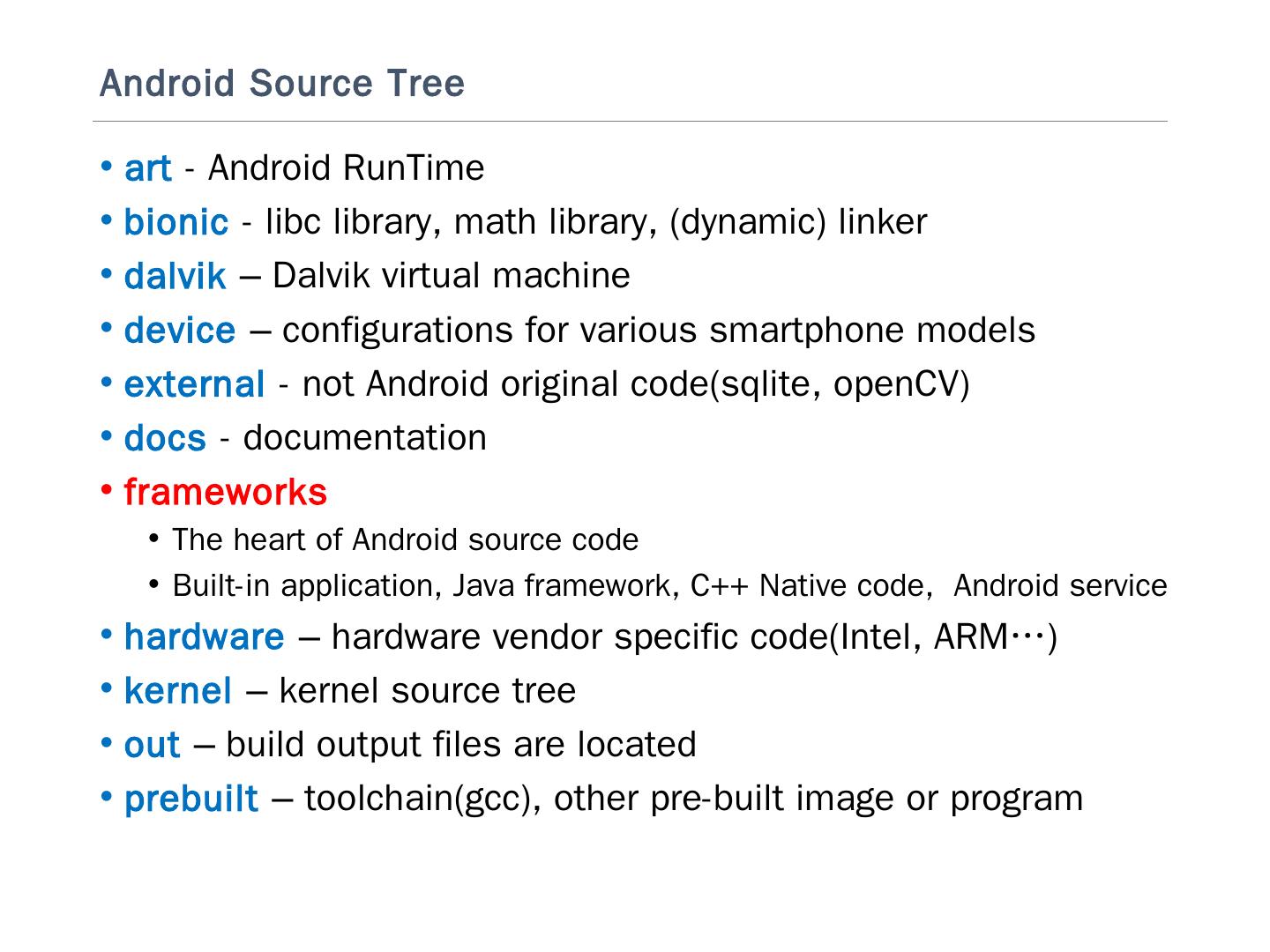Click the blue "out" keyword
The image size is (1270, 952).
(152, 745)
